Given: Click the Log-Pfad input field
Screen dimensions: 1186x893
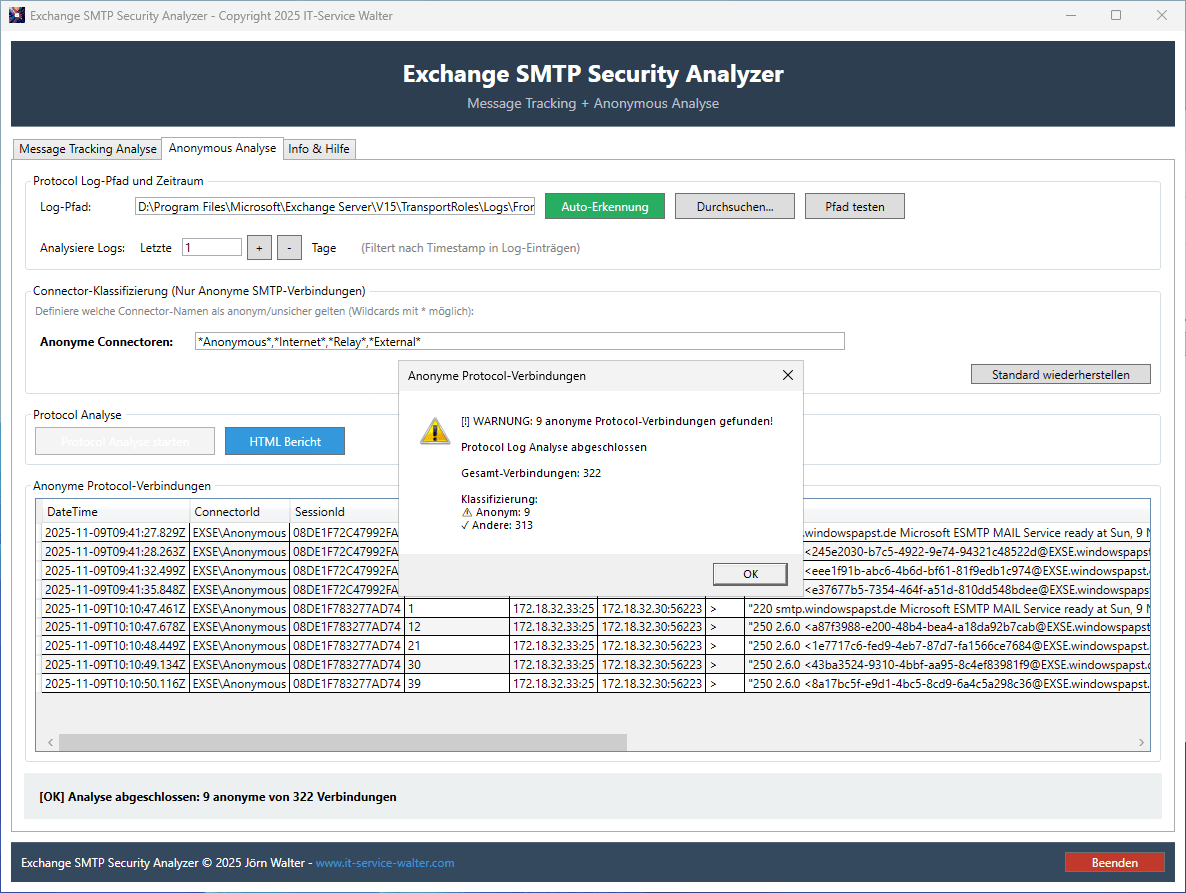Looking at the screenshot, I should pos(335,207).
